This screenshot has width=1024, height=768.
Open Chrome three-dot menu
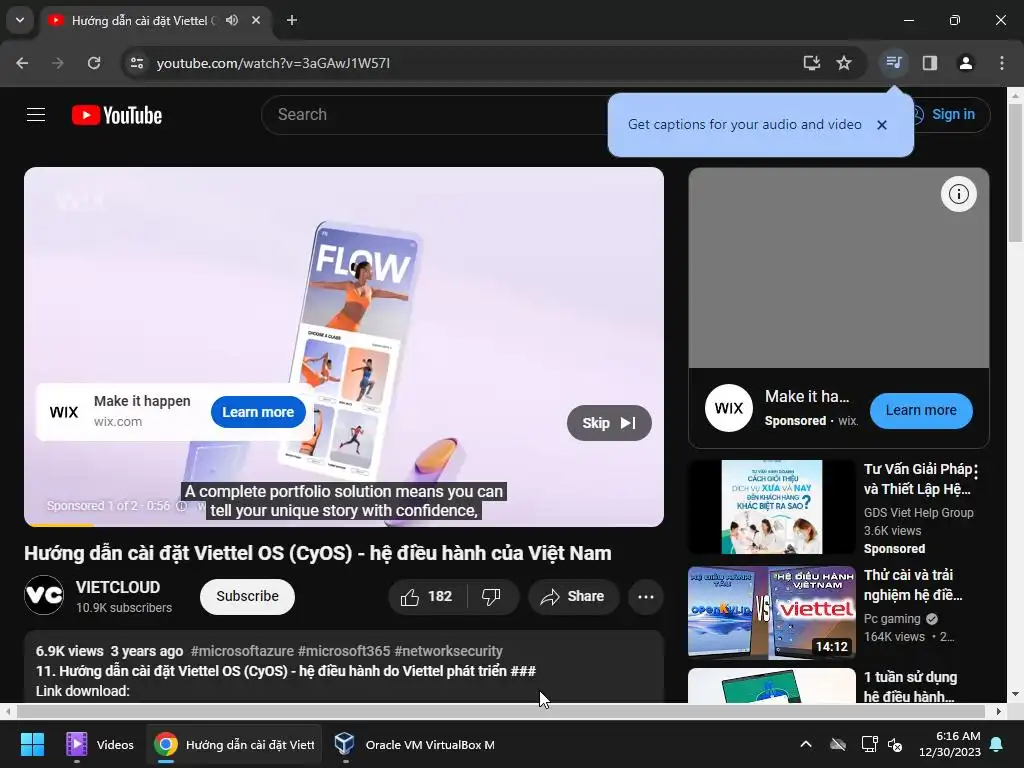[1001, 63]
